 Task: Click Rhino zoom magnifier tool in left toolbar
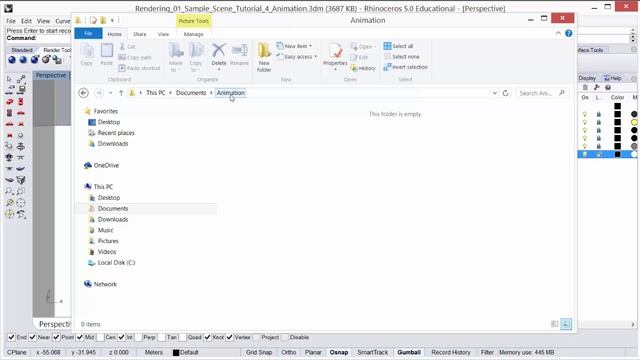(9, 191)
